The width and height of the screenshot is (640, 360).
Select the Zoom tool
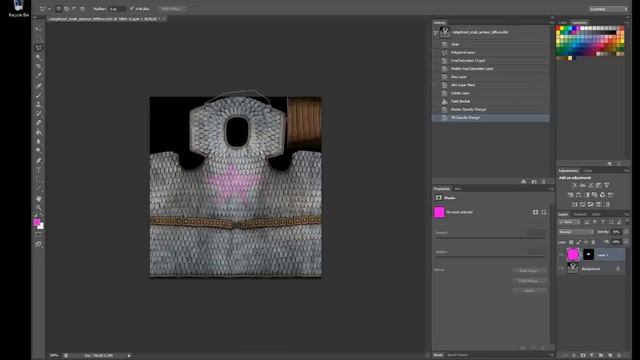point(38,208)
